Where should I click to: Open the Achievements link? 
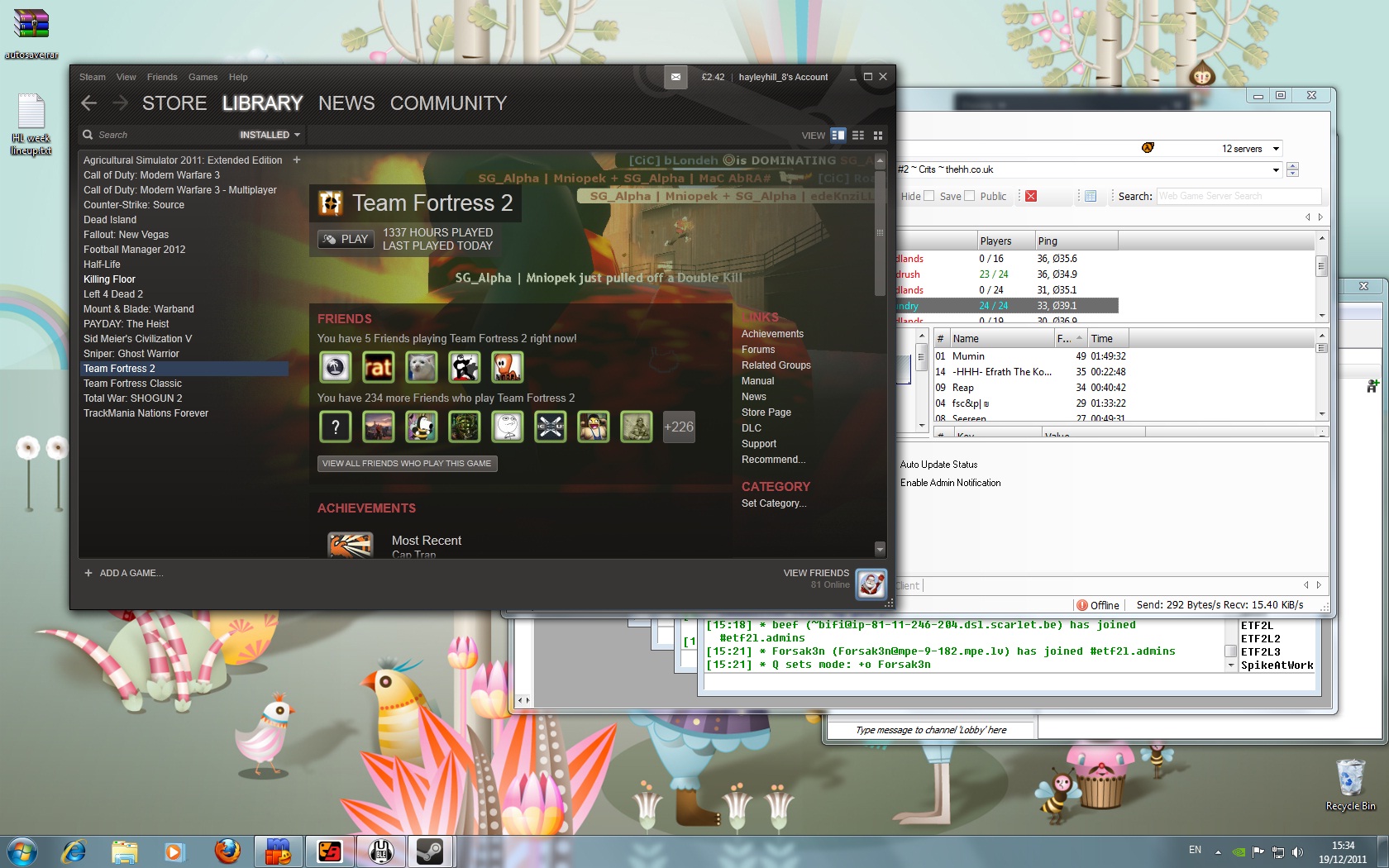(x=772, y=334)
